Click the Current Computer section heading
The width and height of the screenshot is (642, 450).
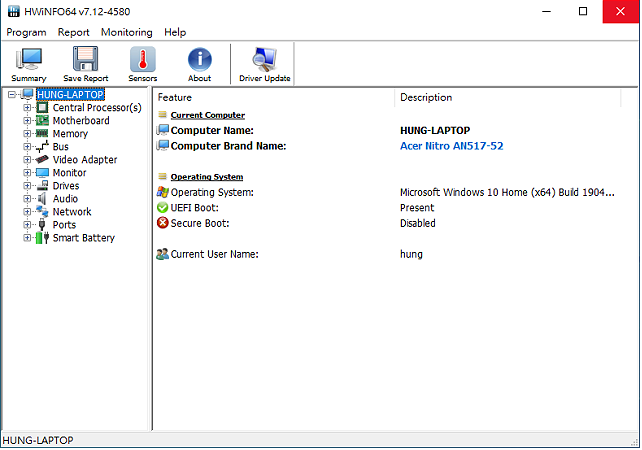[208, 115]
